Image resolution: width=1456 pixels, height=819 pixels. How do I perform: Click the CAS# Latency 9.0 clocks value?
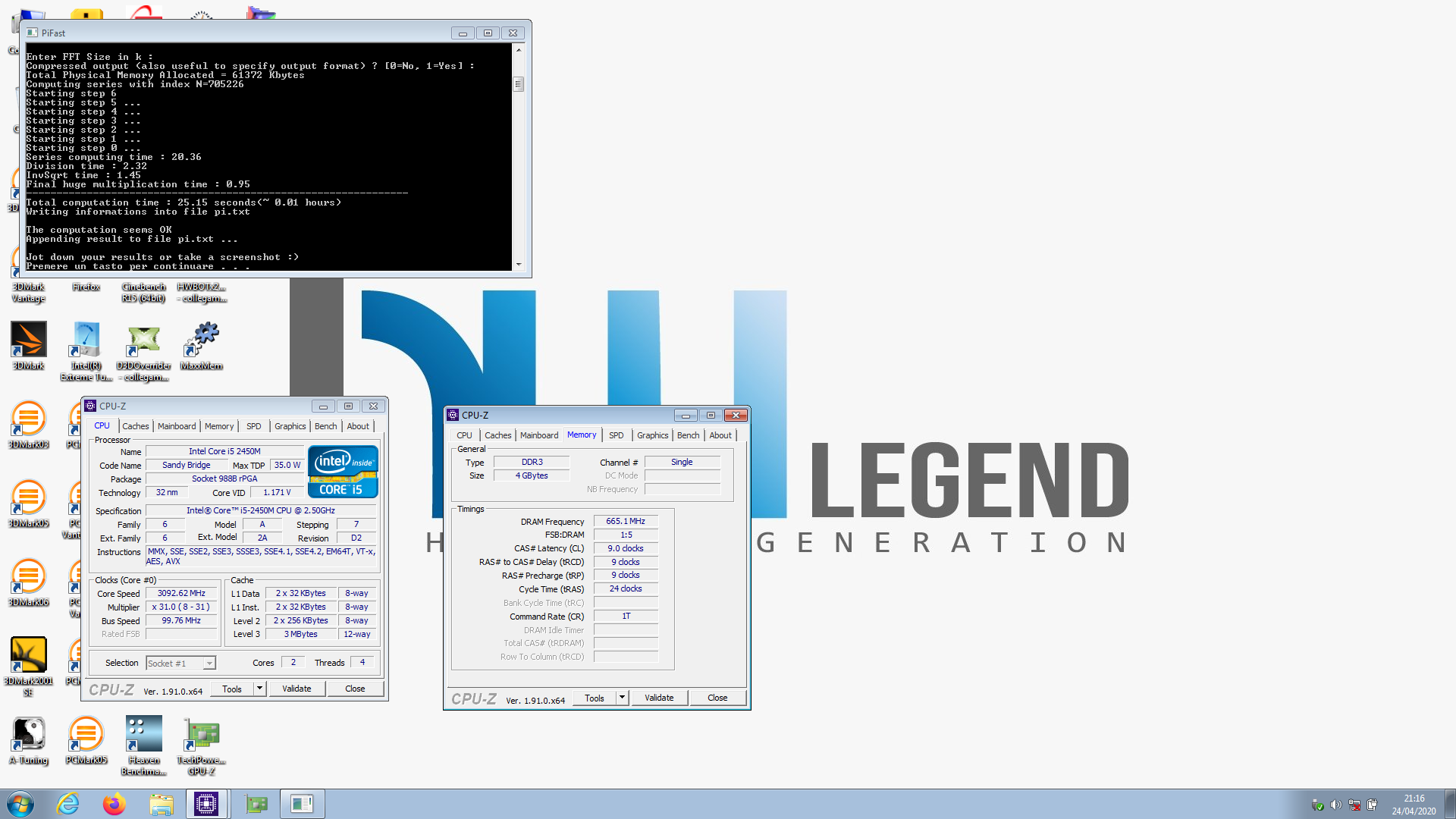click(x=626, y=549)
